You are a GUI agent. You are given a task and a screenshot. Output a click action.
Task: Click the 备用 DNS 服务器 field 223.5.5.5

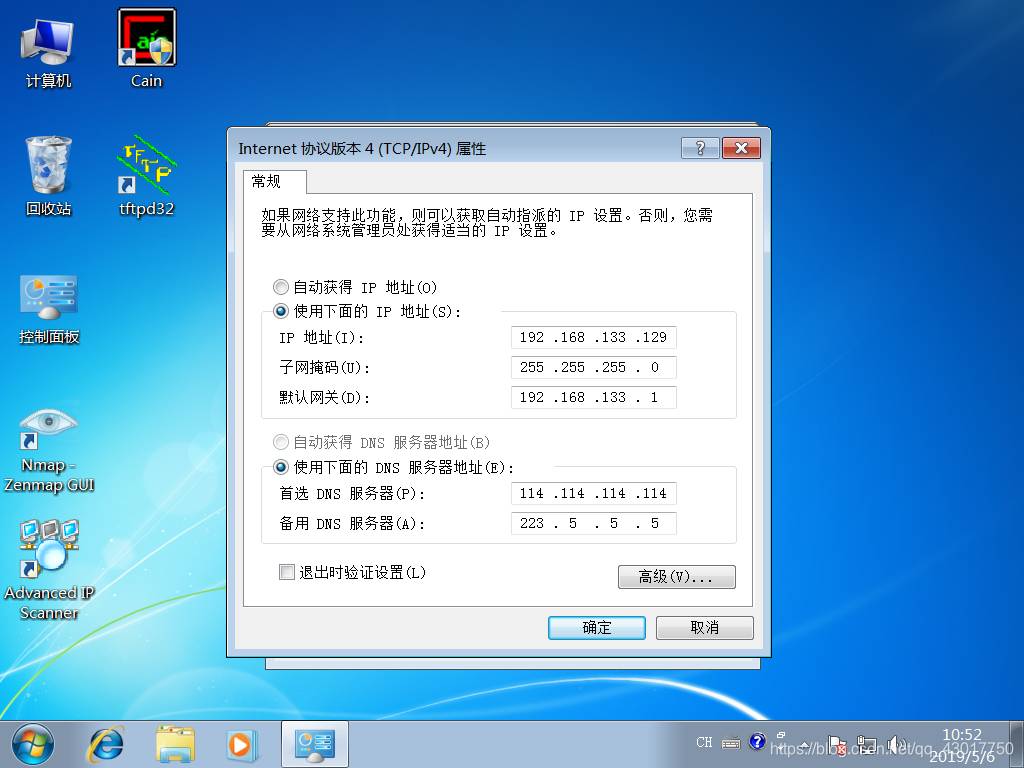click(594, 523)
